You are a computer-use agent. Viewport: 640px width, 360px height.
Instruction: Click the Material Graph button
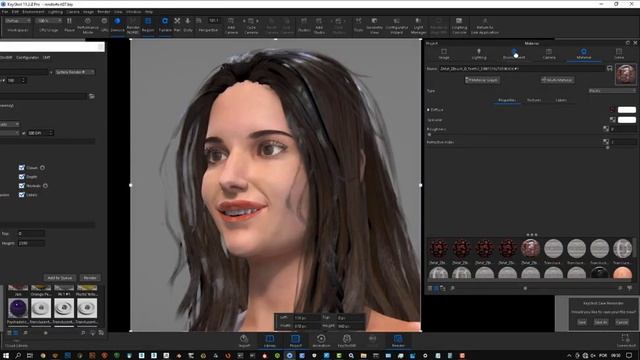click(x=482, y=80)
